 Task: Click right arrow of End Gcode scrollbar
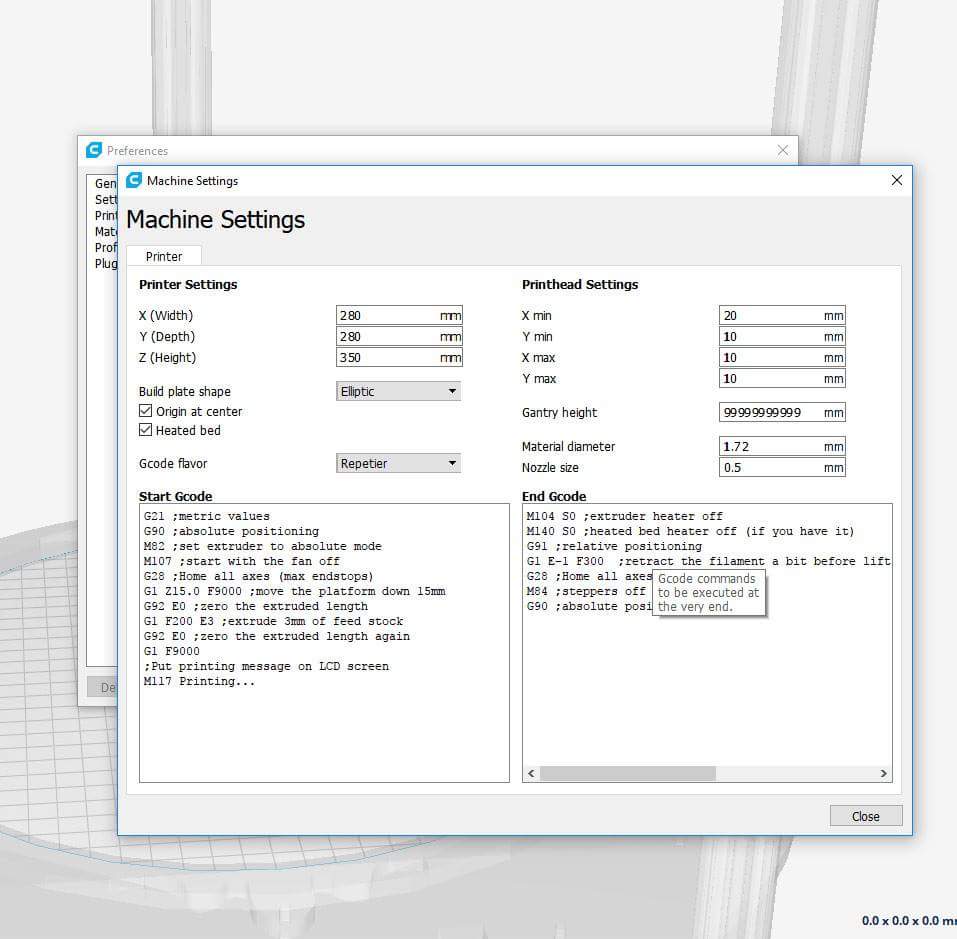tap(883, 773)
